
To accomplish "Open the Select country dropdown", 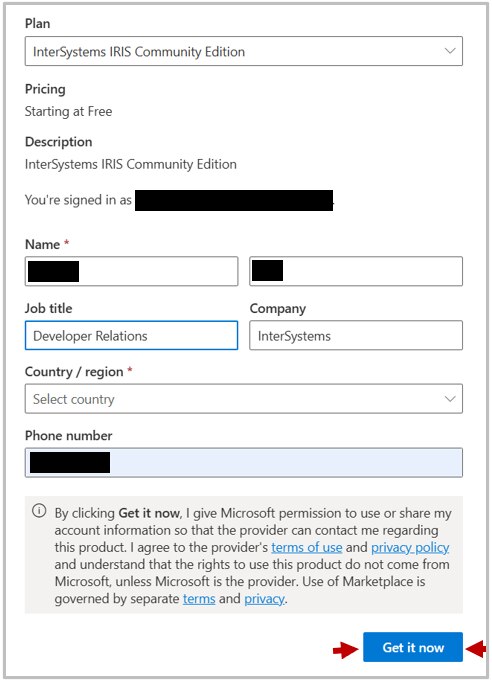I will (244, 399).
